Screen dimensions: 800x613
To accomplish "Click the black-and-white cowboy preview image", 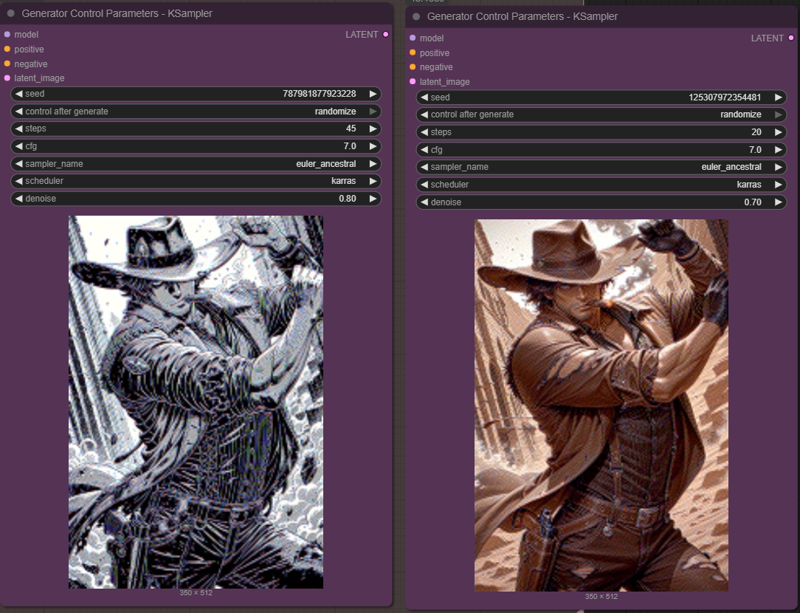I will point(196,402).
